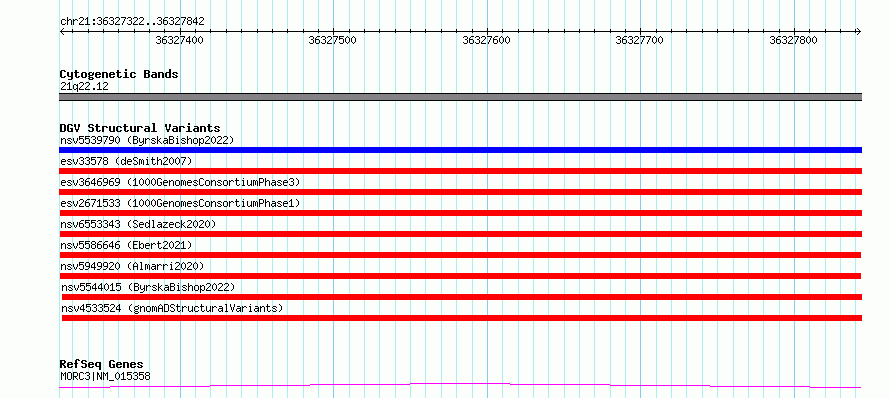Click ruler position 36327500
This screenshot has height=398, width=890.
point(333,40)
